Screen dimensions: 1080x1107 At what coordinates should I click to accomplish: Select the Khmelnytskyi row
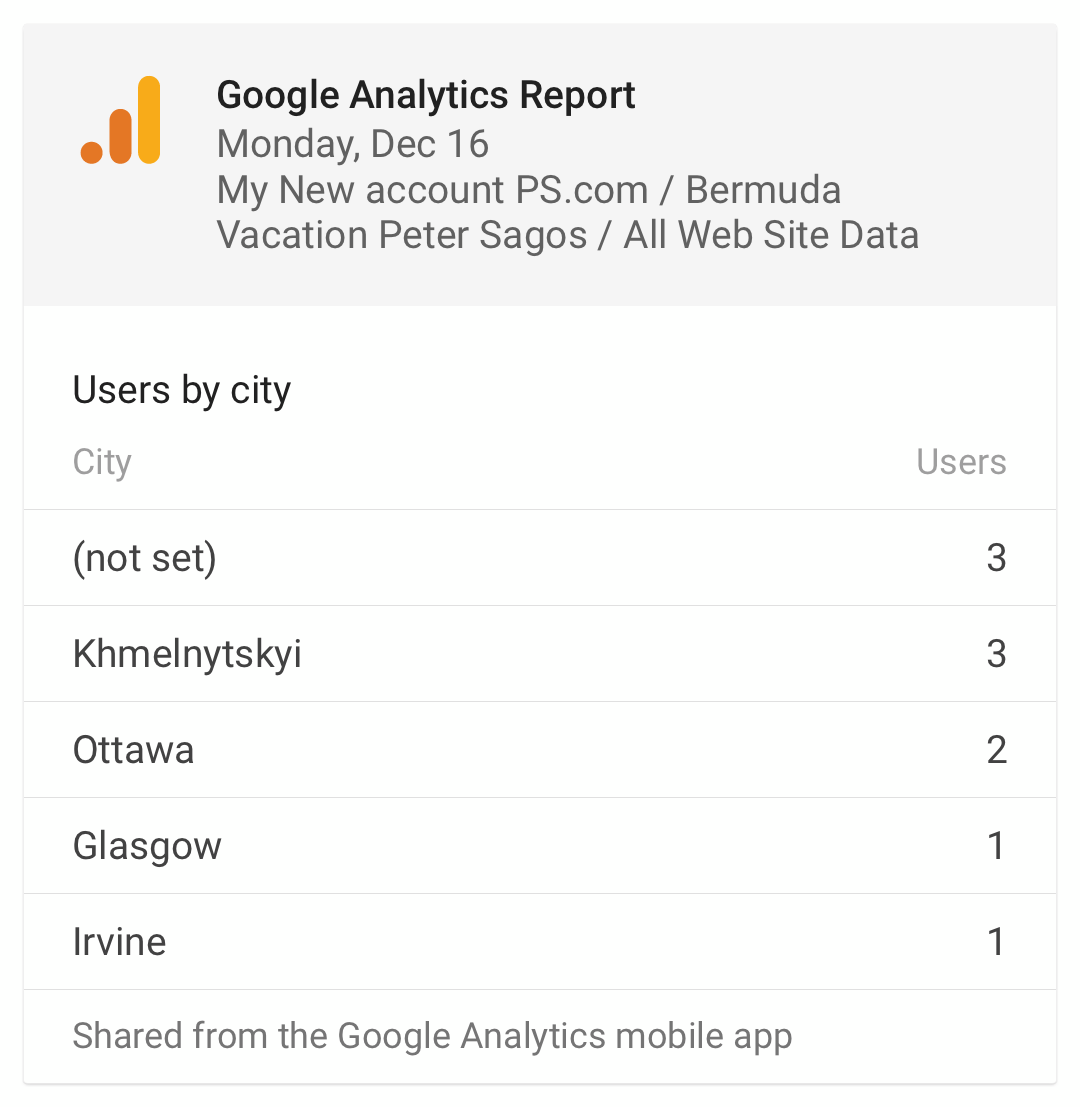click(540, 654)
